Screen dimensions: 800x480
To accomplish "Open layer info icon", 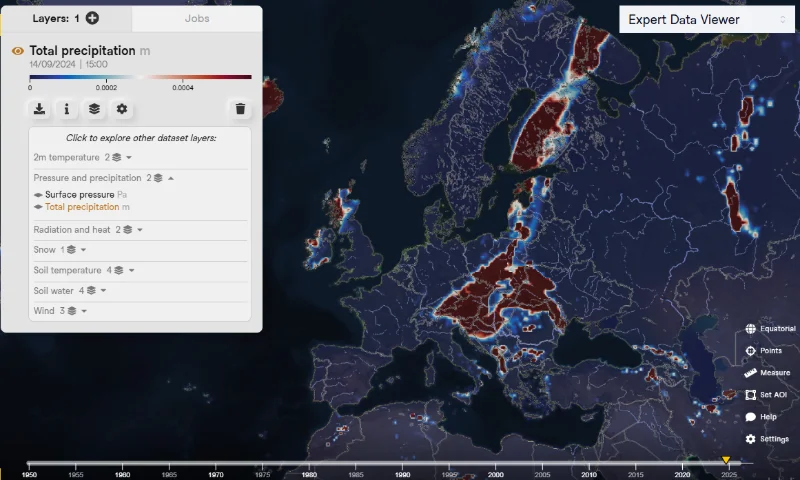I will [67, 109].
